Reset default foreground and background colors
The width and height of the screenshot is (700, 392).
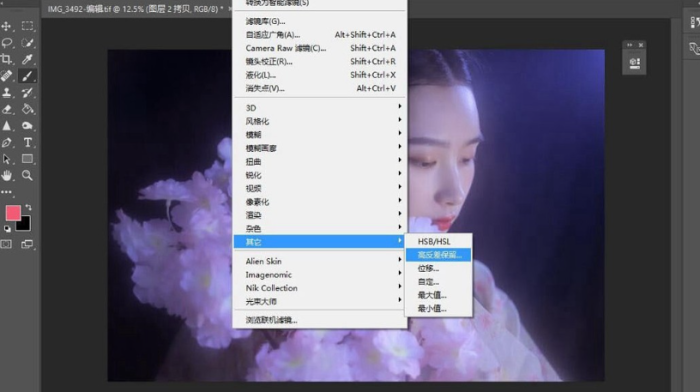click(x=7, y=229)
